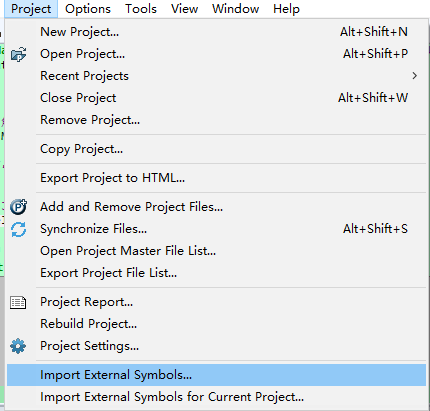The width and height of the screenshot is (430, 411).
Task: Click the Project Settings gear icon
Action: [18, 346]
